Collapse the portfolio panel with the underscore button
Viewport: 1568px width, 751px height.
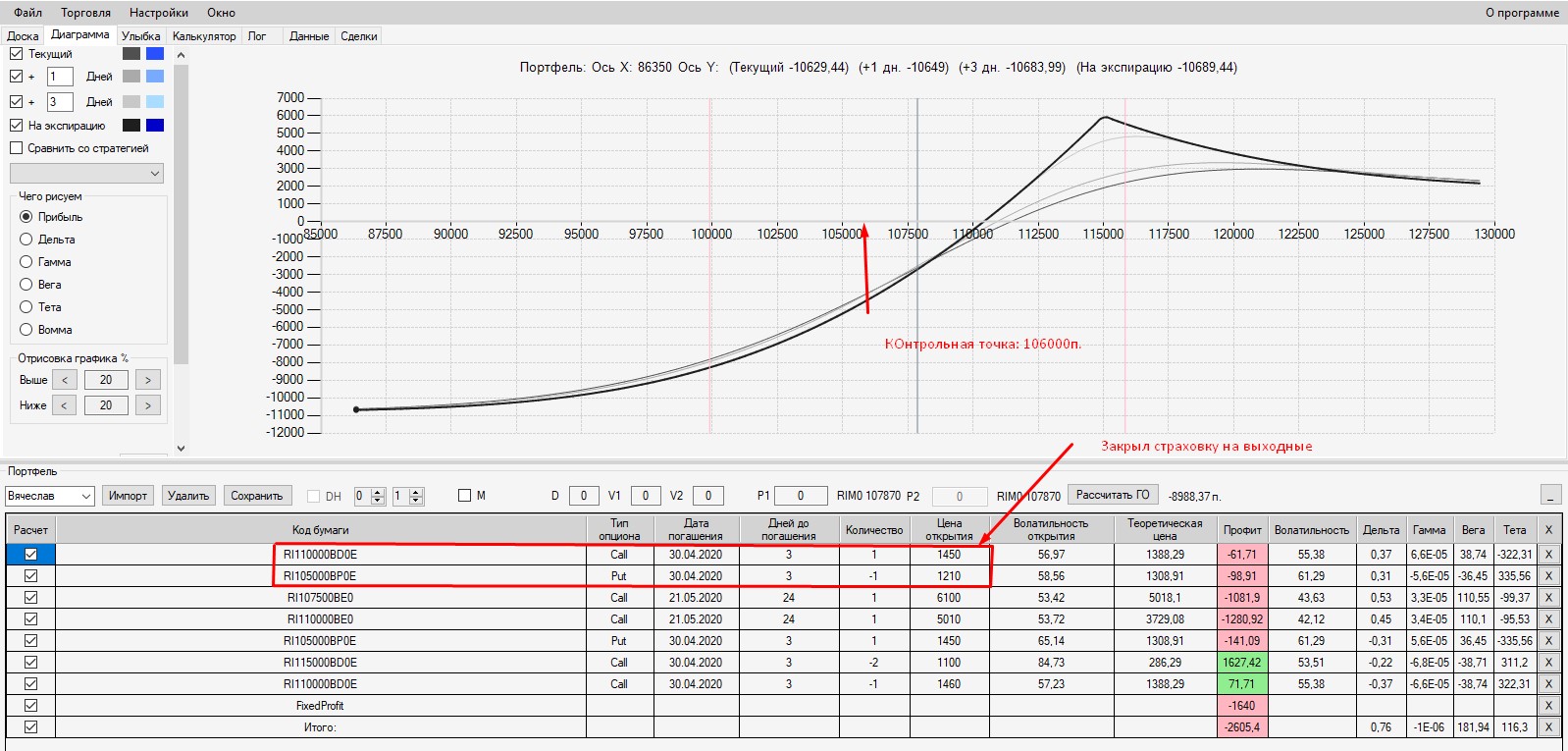[1550, 495]
